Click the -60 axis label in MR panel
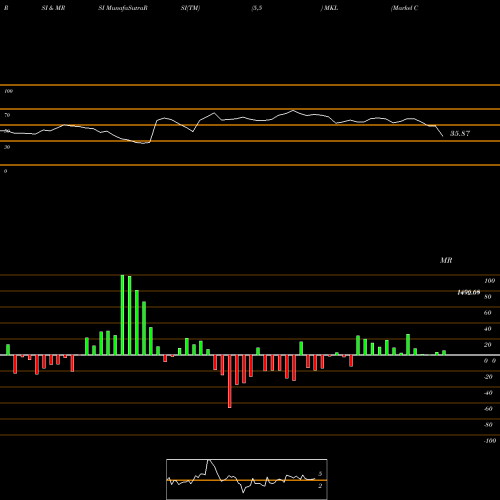Image resolution: width=500 pixels, height=500 pixels. [488, 409]
